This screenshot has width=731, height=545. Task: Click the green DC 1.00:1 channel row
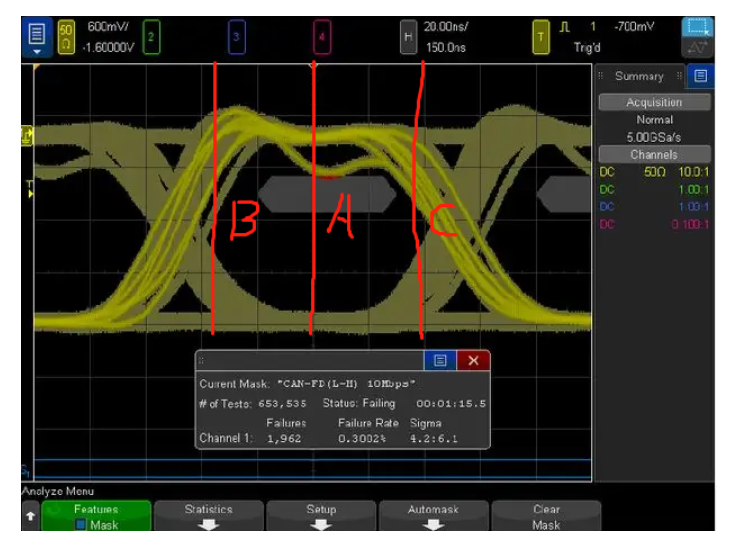pyautogui.click(x=654, y=190)
